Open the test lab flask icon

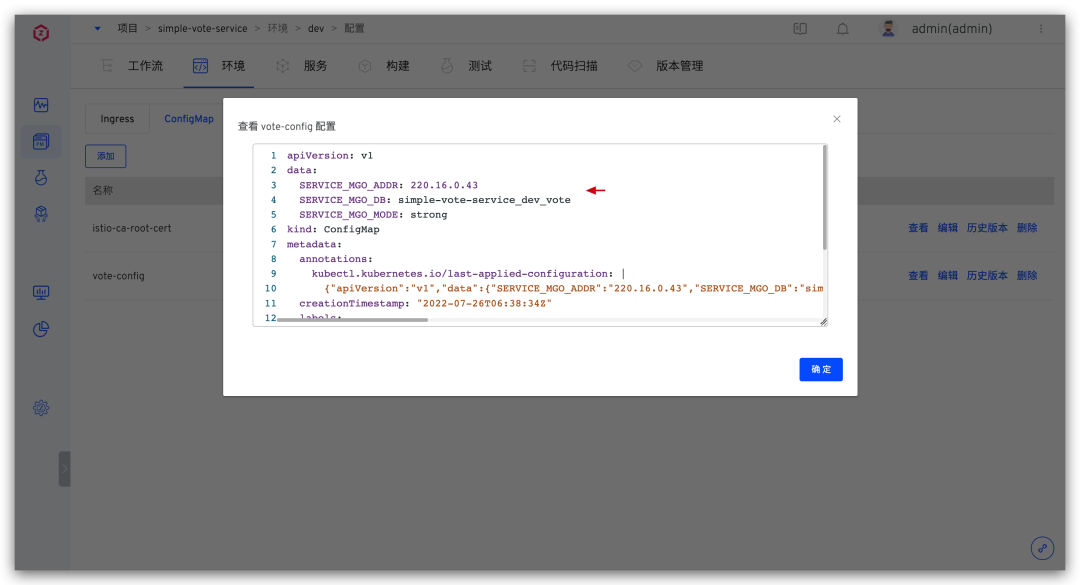[40, 176]
